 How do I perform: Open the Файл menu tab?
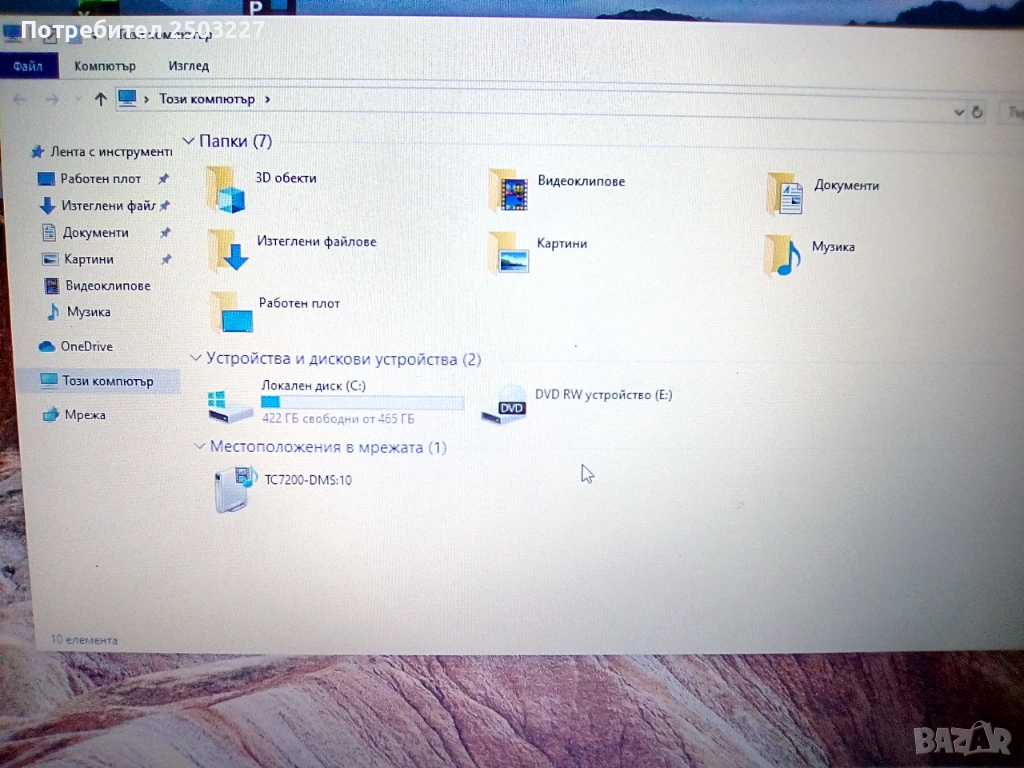(28, 66)
